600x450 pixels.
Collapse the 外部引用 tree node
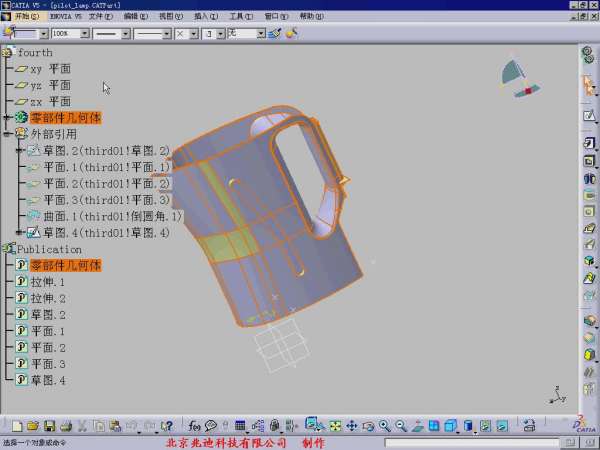coord(7,134)
